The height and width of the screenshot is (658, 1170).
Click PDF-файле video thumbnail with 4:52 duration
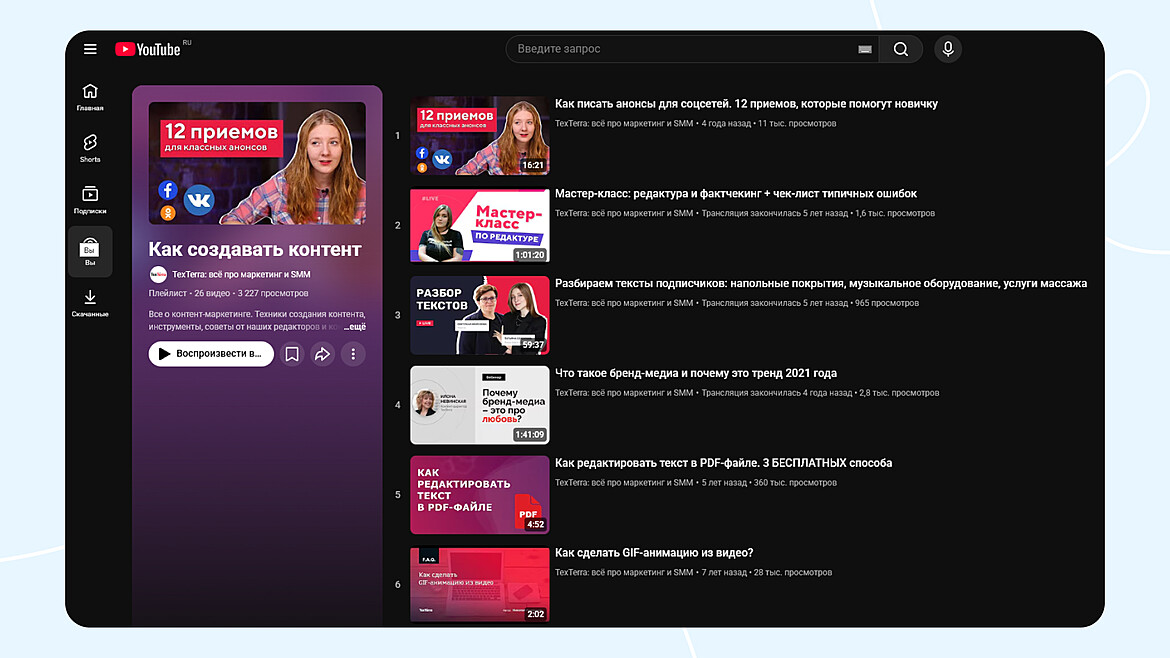[x=479, y=495]
